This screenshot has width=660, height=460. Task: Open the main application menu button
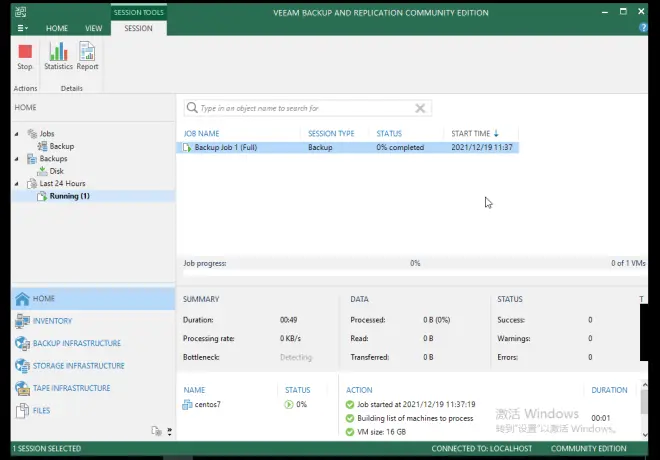pyautogui.click(x=22, y=28)
